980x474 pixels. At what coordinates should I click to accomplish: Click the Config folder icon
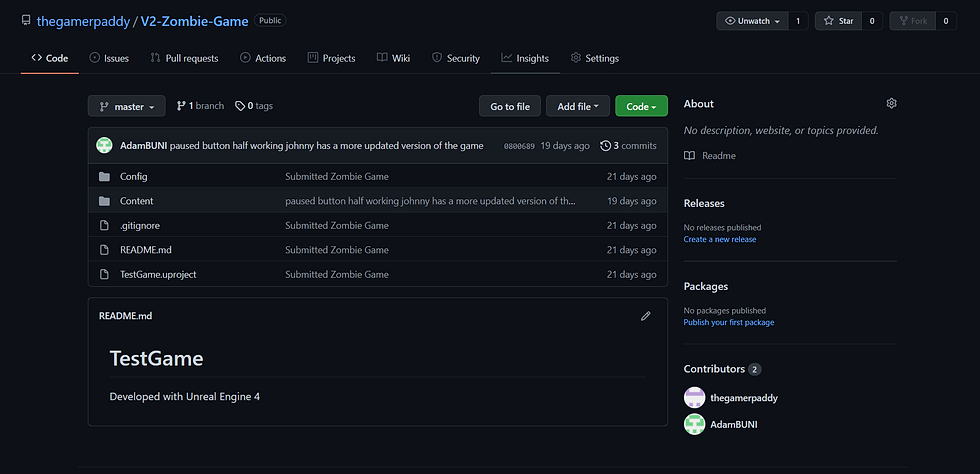104,176
